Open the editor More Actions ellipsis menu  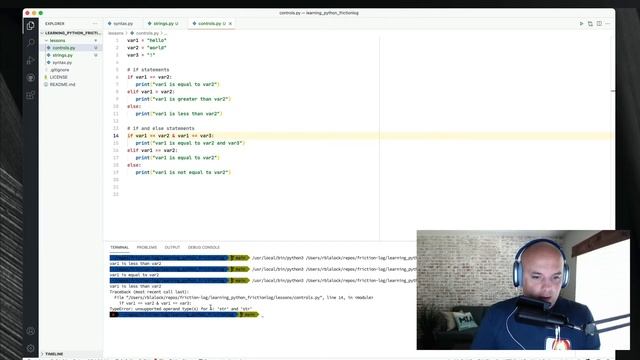pos(608,24)
